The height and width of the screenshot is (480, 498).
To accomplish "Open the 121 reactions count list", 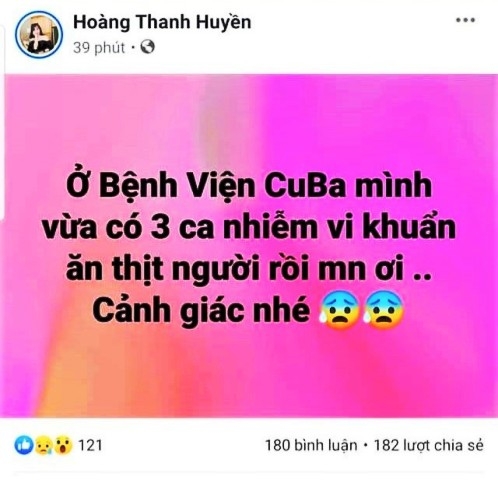I will pyautogui.click(x=90, y=446).
